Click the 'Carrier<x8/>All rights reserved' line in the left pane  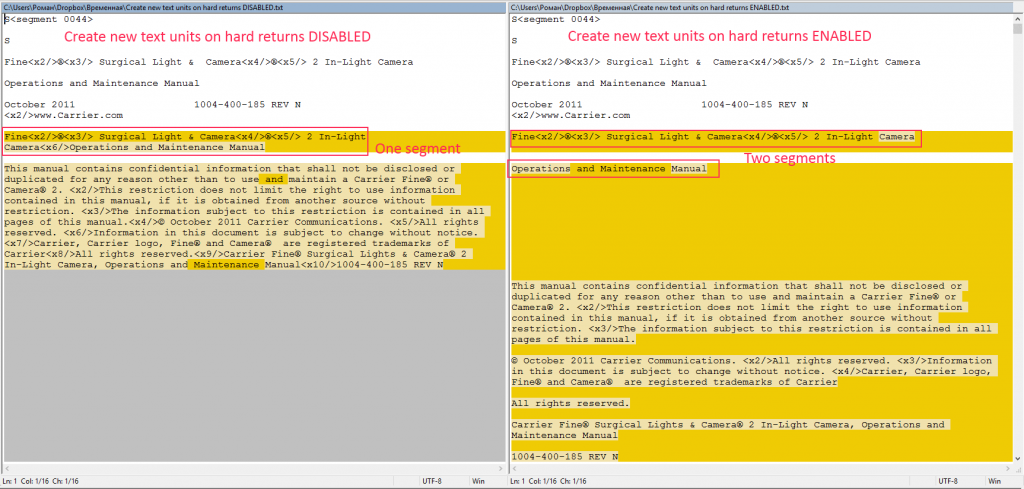click(238, 254)
